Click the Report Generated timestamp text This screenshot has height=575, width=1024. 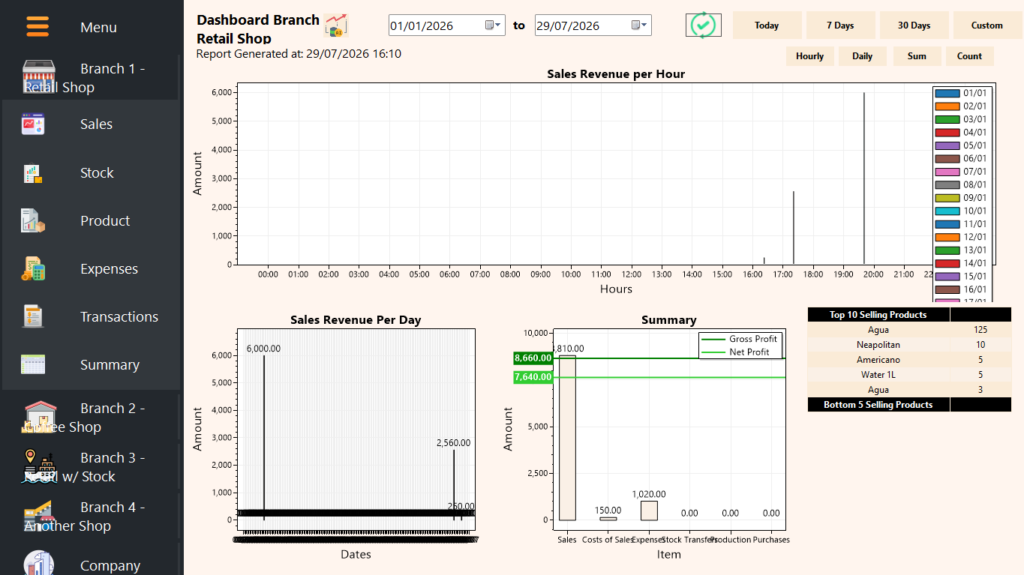[x=299, y=54]
